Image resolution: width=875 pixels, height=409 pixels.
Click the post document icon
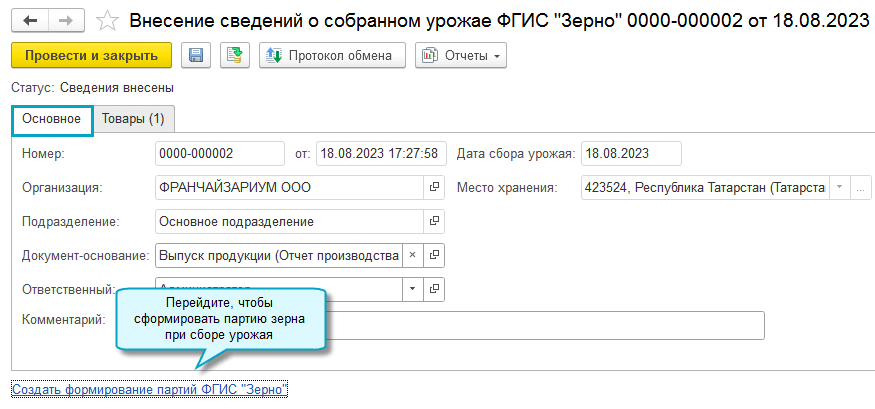pos(235,56)
